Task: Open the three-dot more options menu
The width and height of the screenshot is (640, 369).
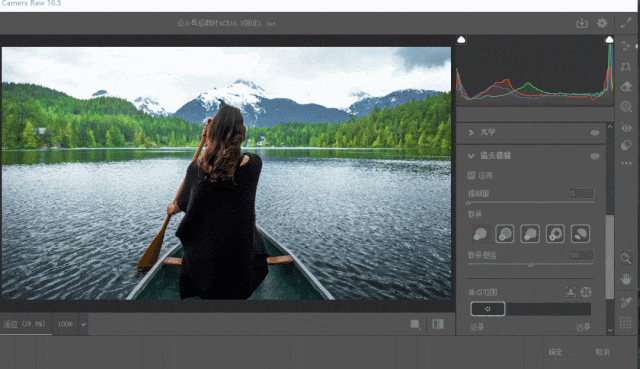Action: click(626, 163)
